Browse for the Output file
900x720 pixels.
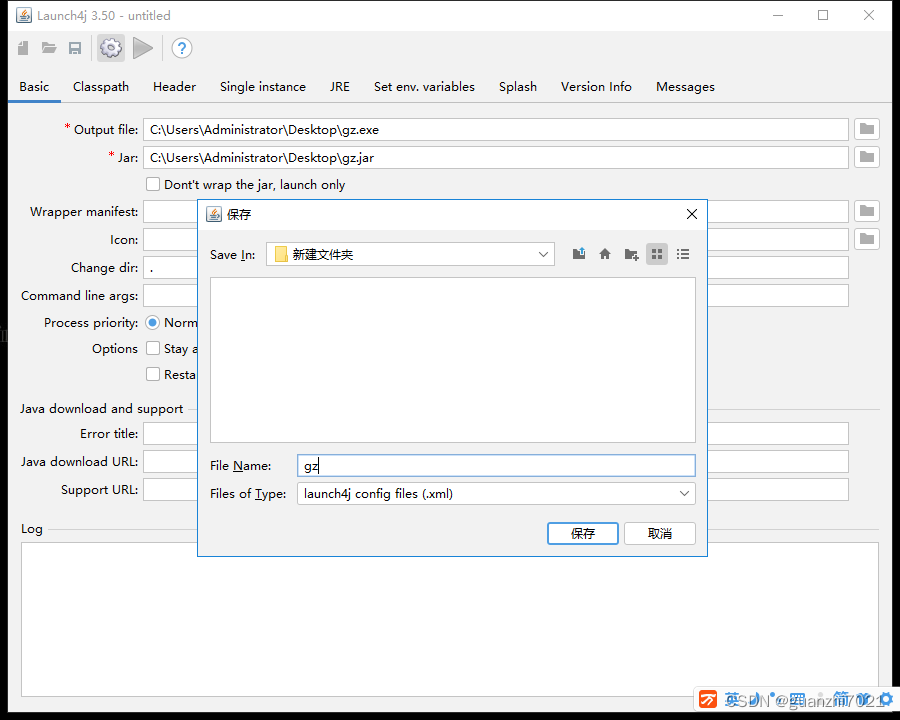pos(866,129)
